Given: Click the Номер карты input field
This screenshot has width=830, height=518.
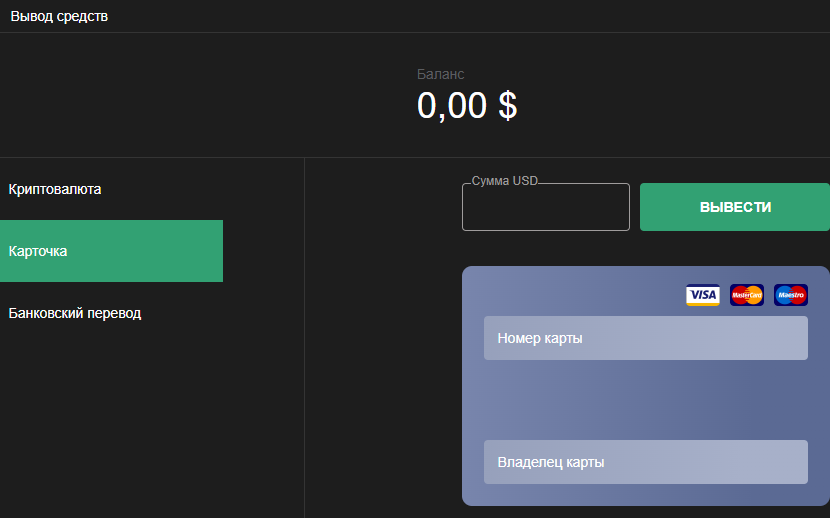Looking at the screenshot, I should click(646, 338).
